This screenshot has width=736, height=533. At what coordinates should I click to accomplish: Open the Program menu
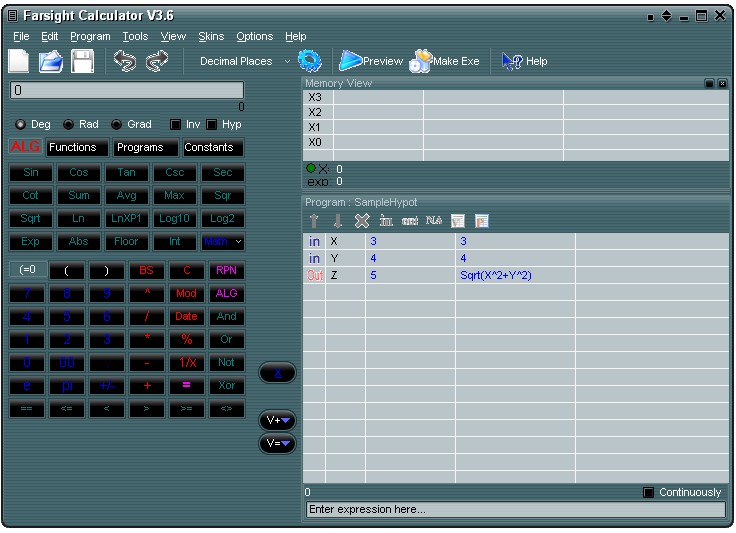(90, 37)
